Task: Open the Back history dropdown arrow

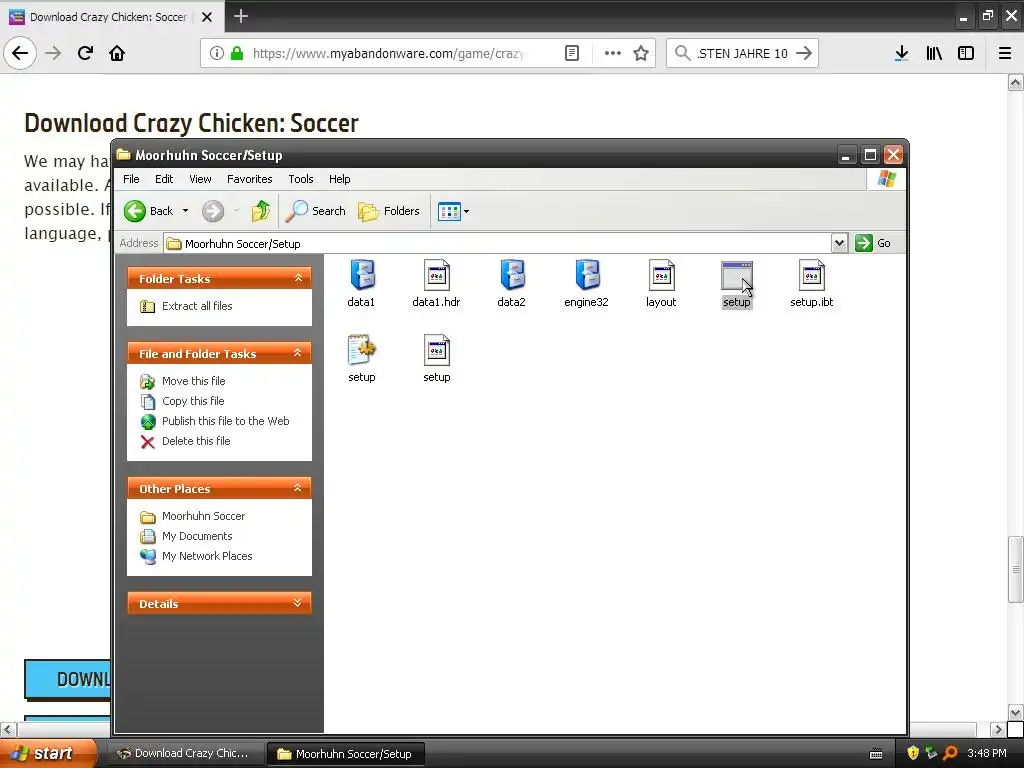Action: coord(185,211)
